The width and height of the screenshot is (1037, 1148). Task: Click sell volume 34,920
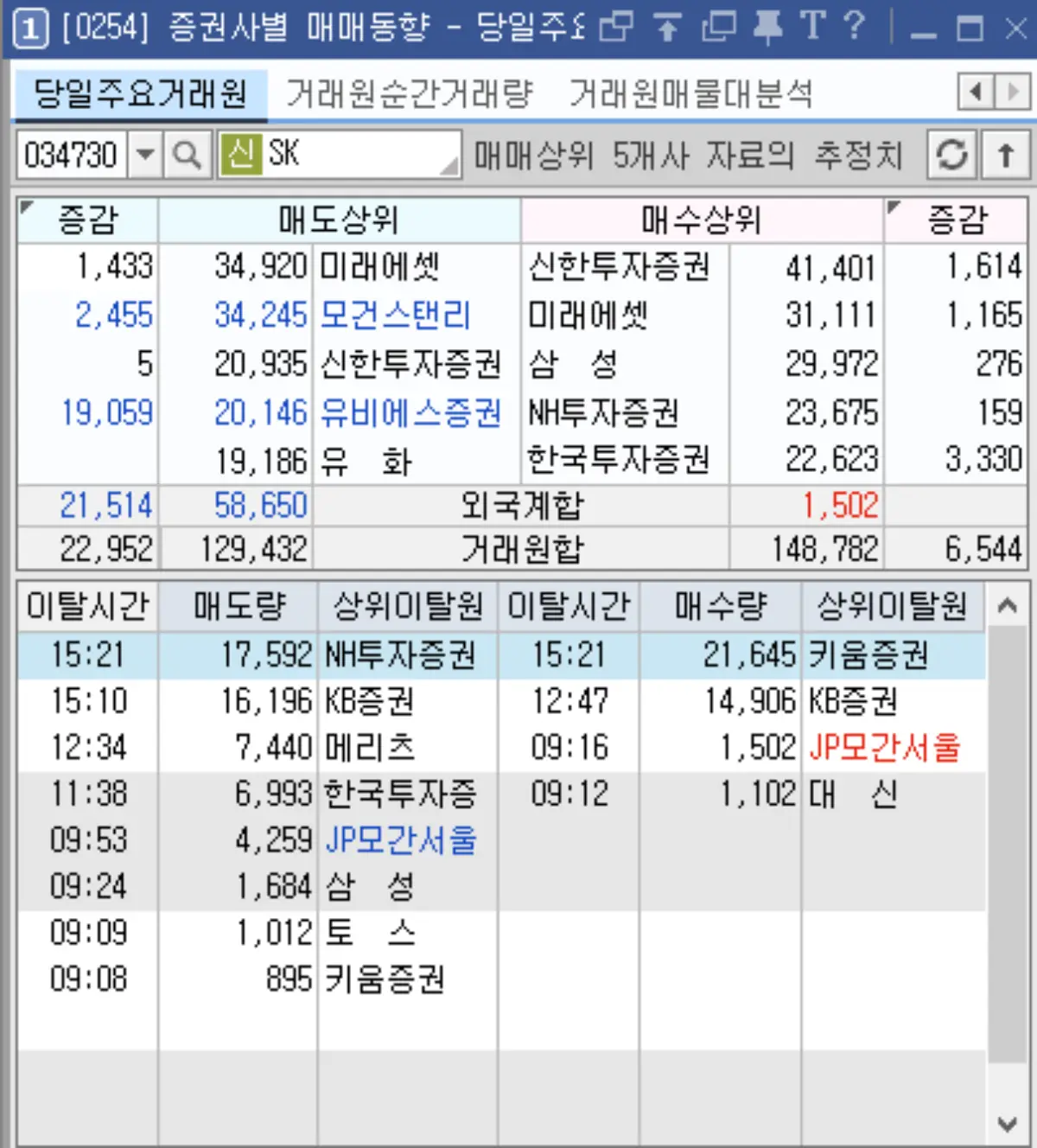(x=260, y=267)
